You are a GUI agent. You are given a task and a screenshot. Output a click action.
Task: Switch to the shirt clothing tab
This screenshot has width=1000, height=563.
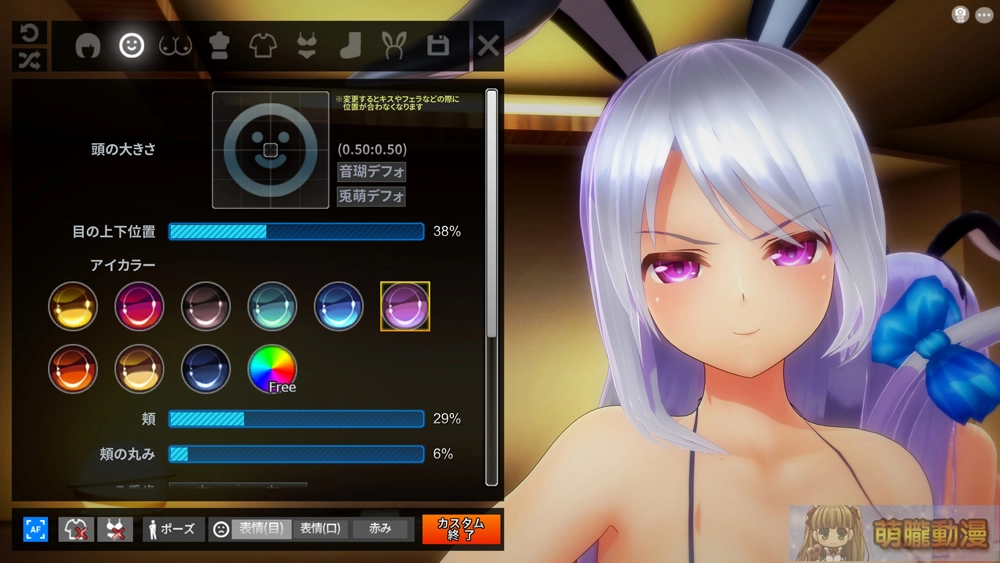pos(262,46)
